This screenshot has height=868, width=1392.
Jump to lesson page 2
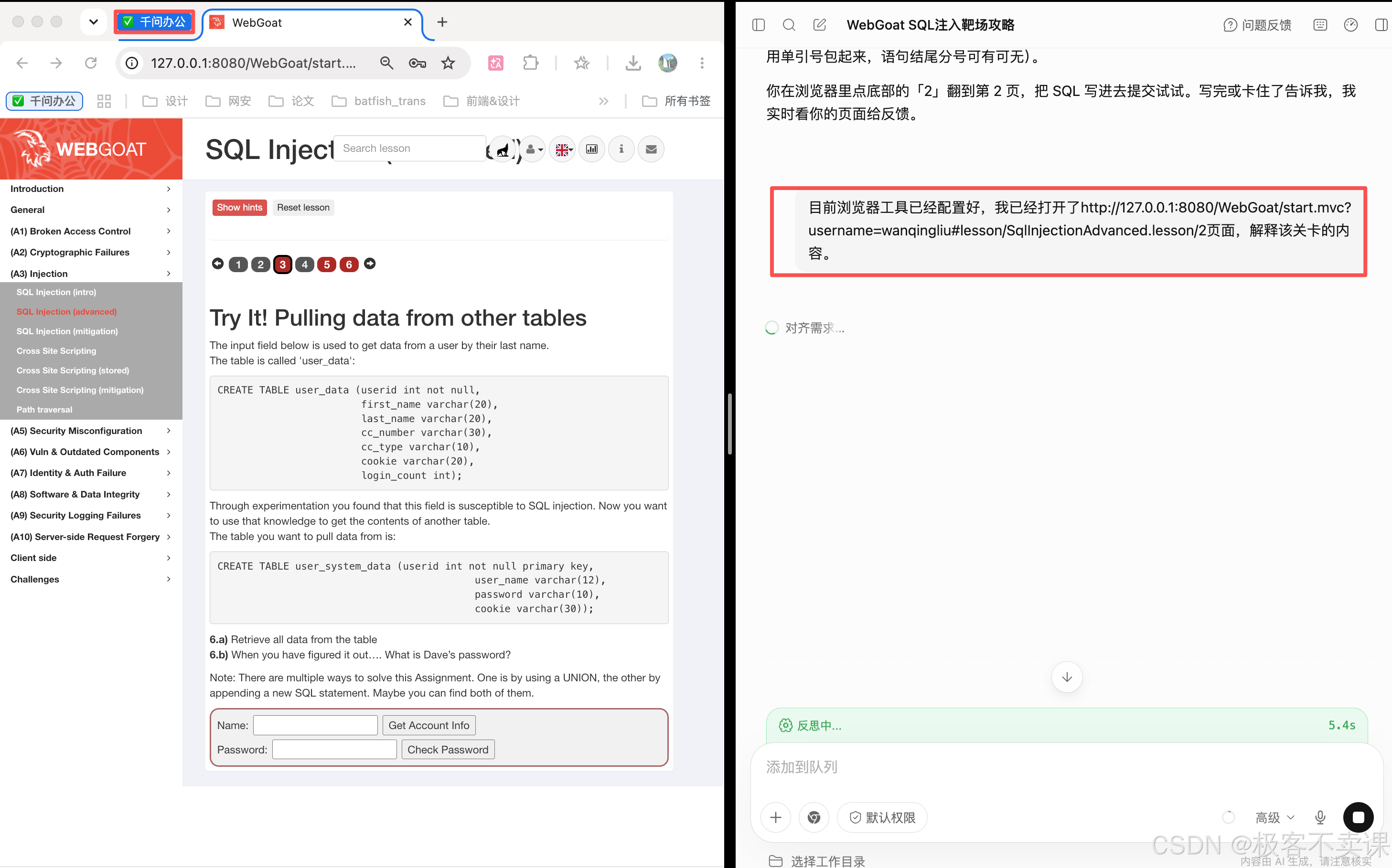pyautogui.click(x=260, y=264)
